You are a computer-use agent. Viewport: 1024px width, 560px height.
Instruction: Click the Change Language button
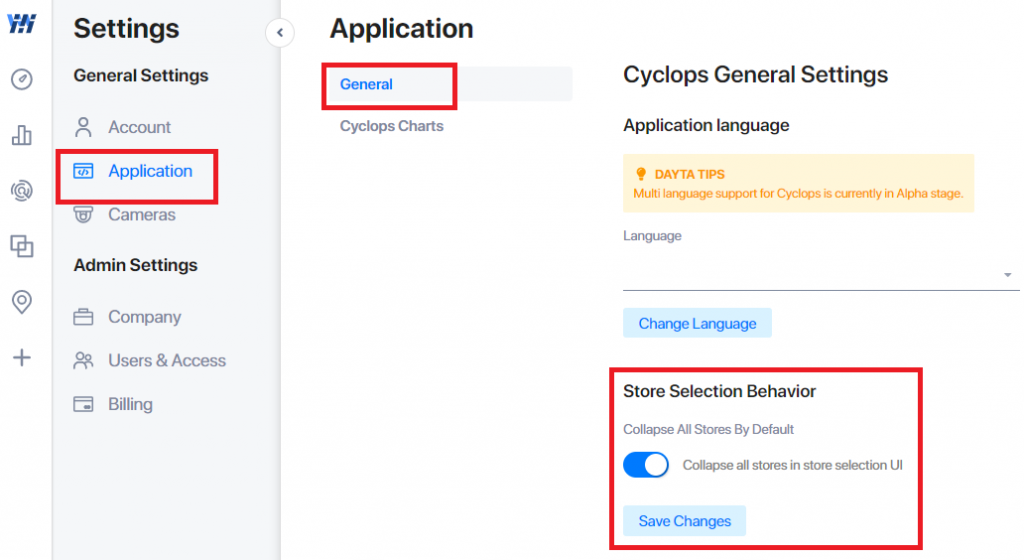point(697,323)
